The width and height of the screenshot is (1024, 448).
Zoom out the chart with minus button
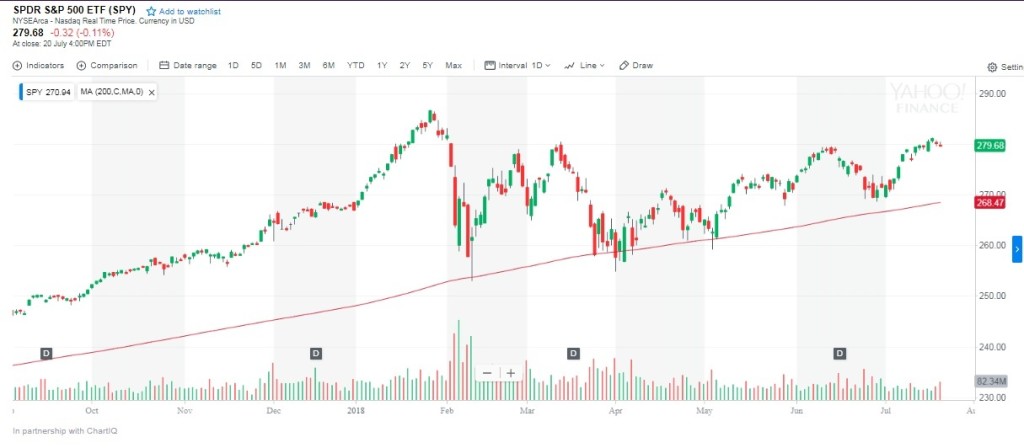[x=487, y=373]
